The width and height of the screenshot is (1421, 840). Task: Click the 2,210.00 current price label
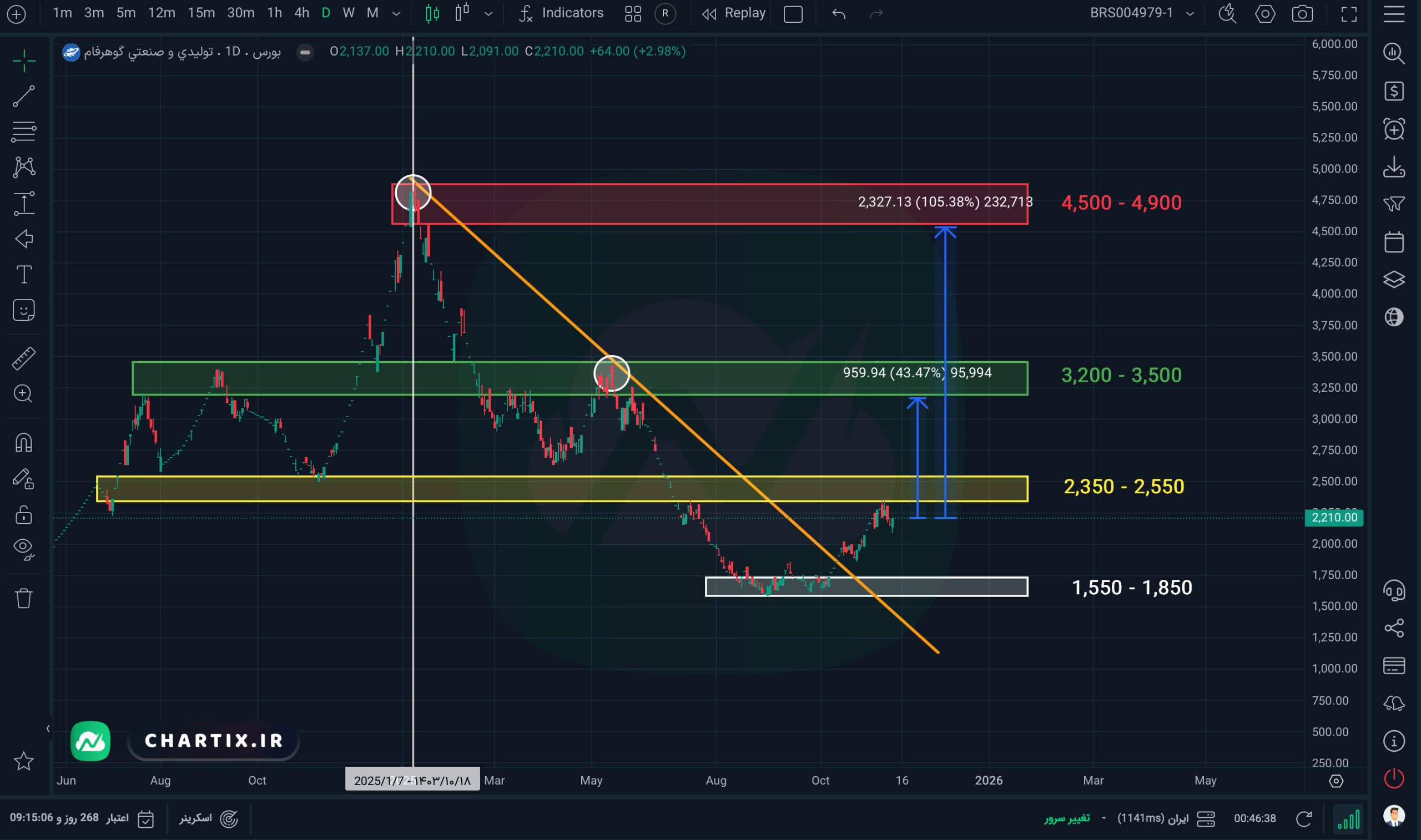tap(1333, 517)
